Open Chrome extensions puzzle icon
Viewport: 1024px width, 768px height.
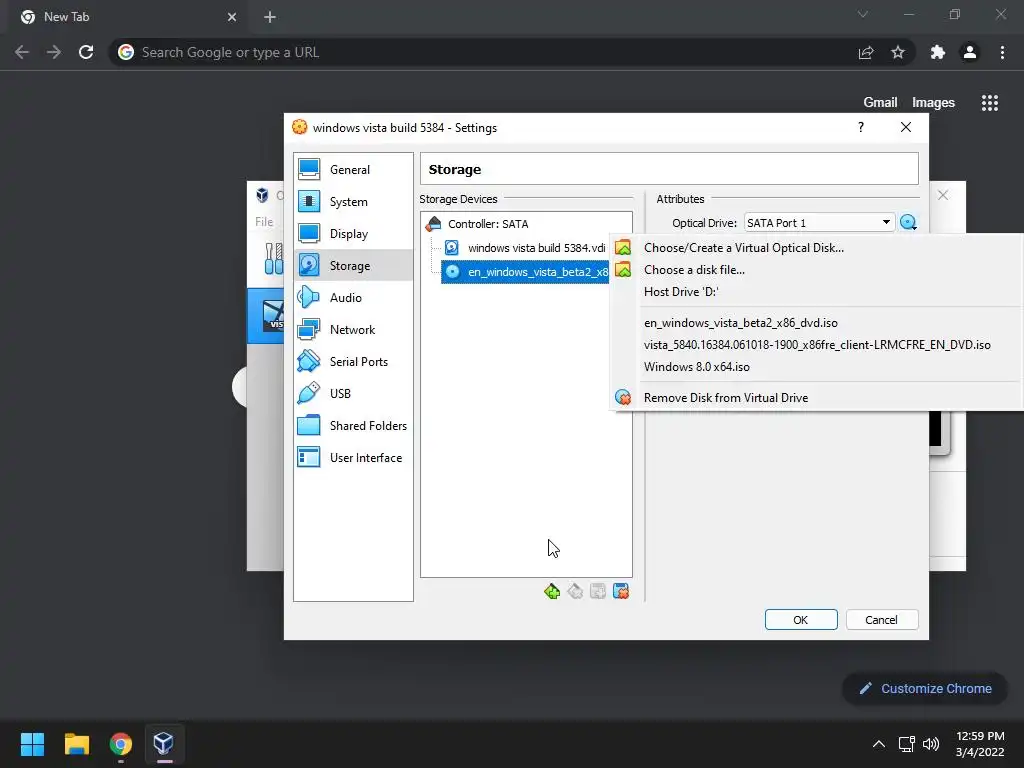coord(938,52)
